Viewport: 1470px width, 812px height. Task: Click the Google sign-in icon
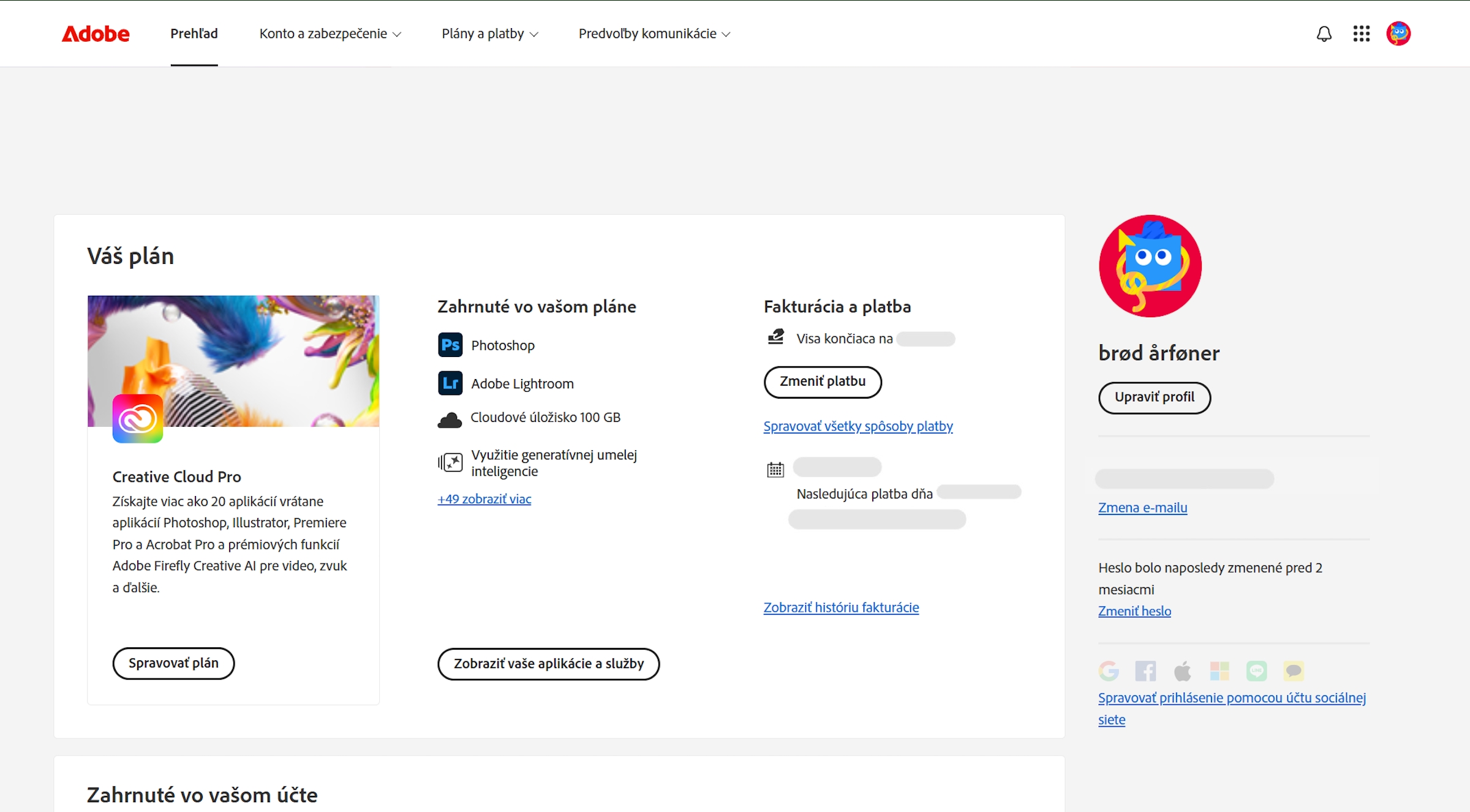(x=1109, y=671)
